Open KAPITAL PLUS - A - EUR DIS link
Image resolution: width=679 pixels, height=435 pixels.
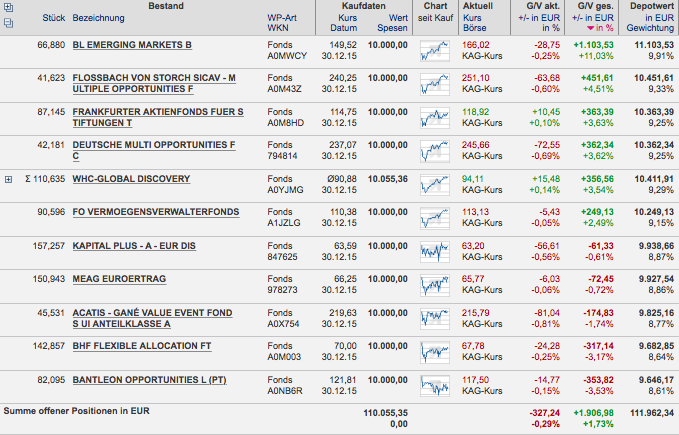[134, 246]
